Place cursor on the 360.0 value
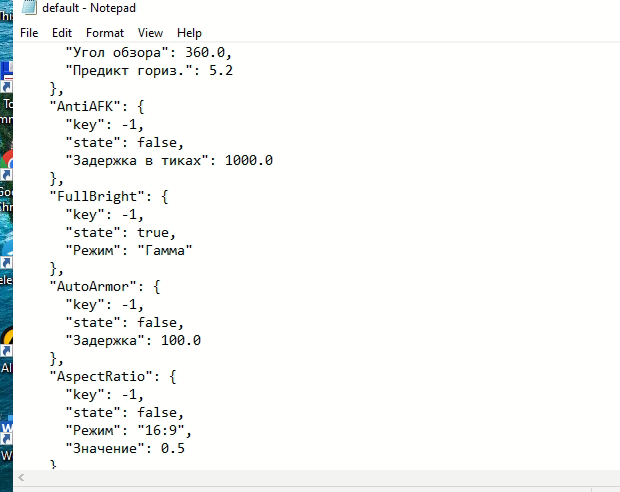Viewport: 620px width, 492px height. click(x=205, y=52)
